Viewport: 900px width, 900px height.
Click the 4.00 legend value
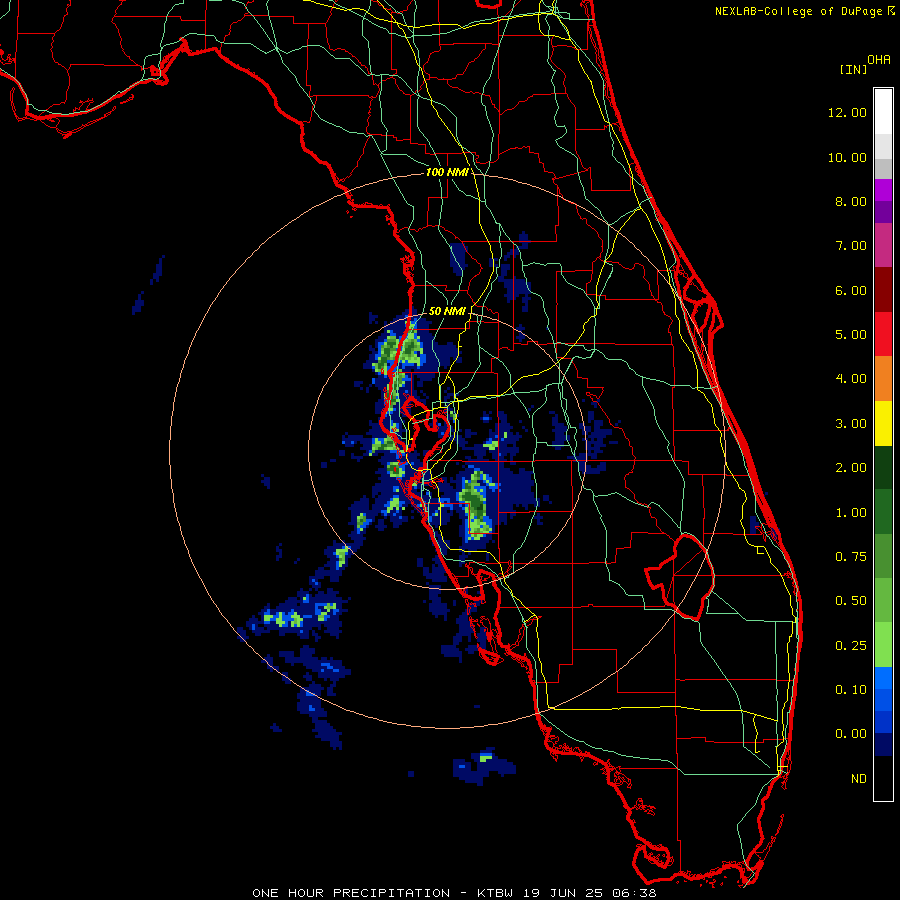851,379
